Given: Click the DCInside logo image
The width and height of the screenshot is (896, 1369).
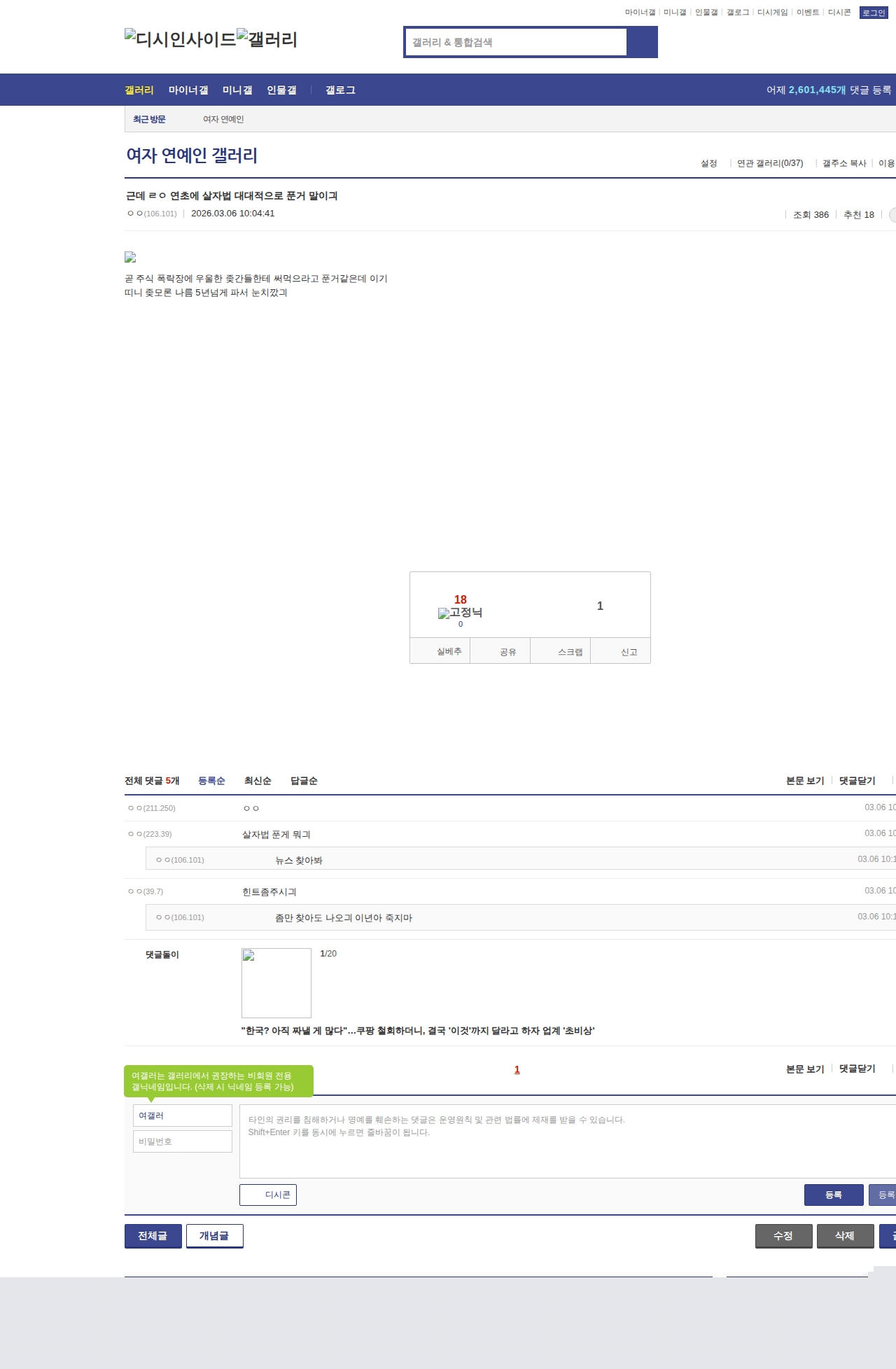Looking at the screenshot, I should coord(180,39).
